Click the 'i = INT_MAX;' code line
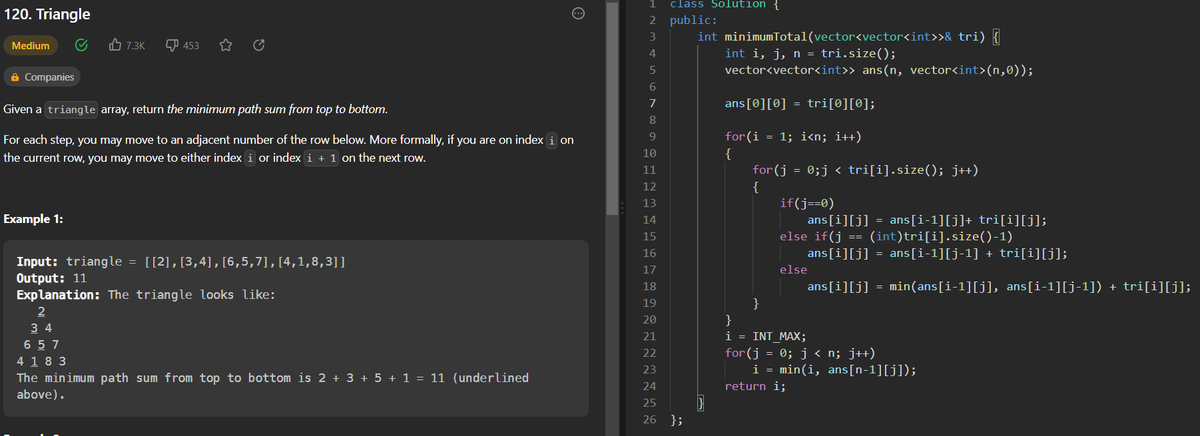 click(766, 336)
